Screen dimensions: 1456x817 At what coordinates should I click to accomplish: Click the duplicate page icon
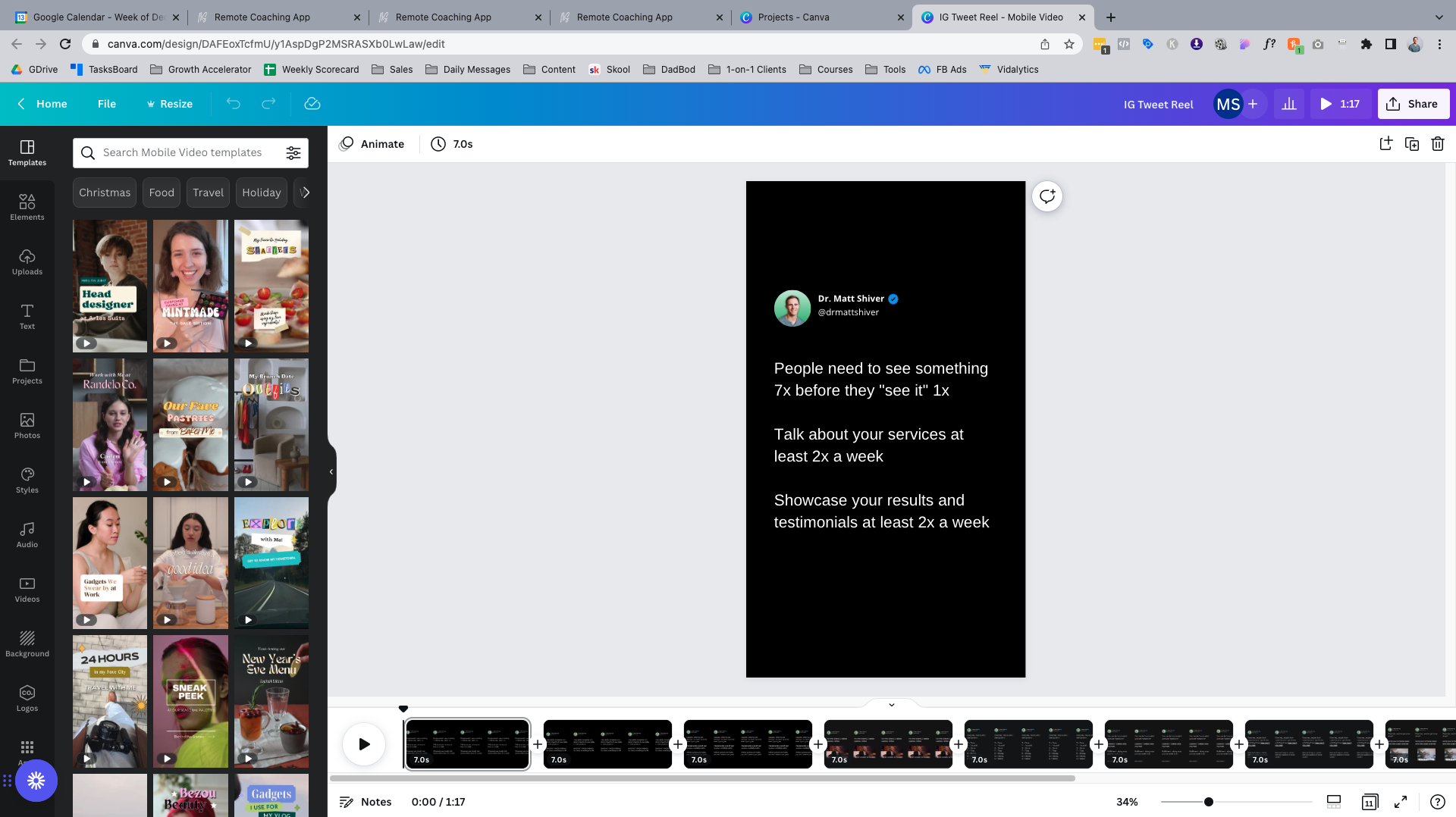point(1411,144)
